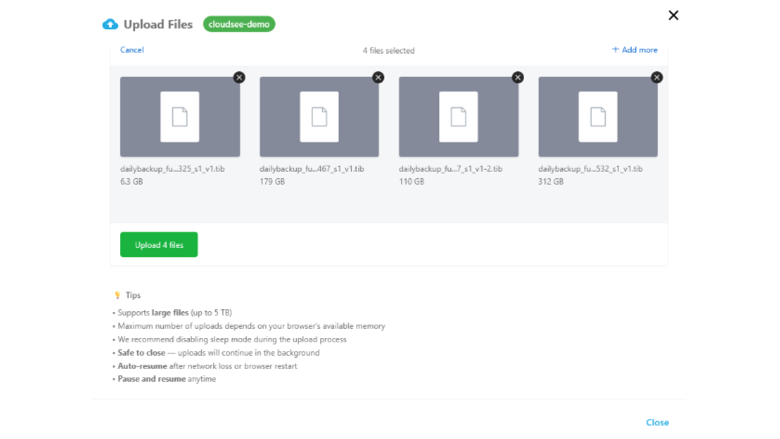The width and height of the screenshot is (780, 439).
Task: Click the 325_s1_v1.tib file name
Action: (172, 170)
